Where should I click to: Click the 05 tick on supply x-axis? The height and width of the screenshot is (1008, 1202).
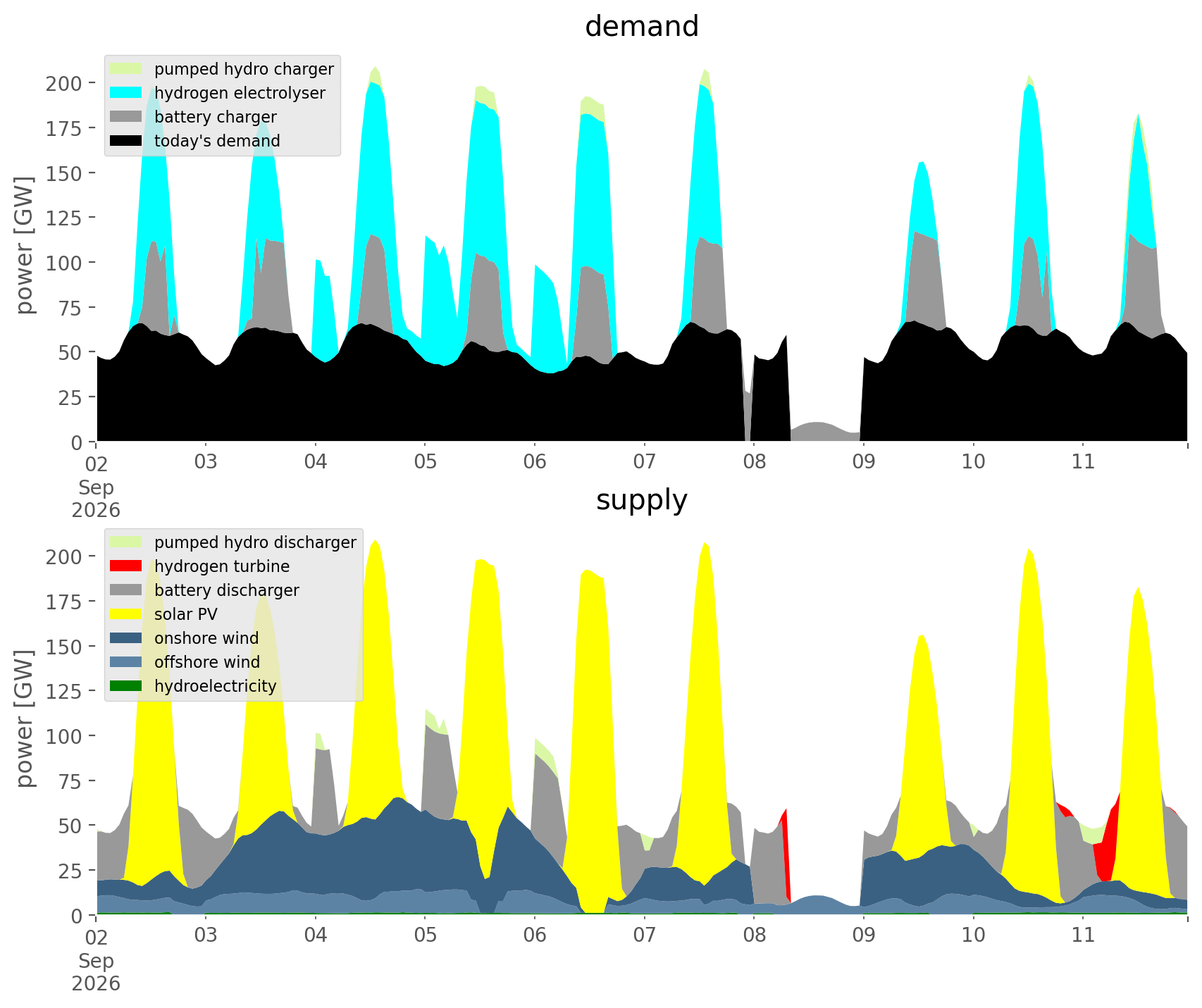(x=425, y=935)
